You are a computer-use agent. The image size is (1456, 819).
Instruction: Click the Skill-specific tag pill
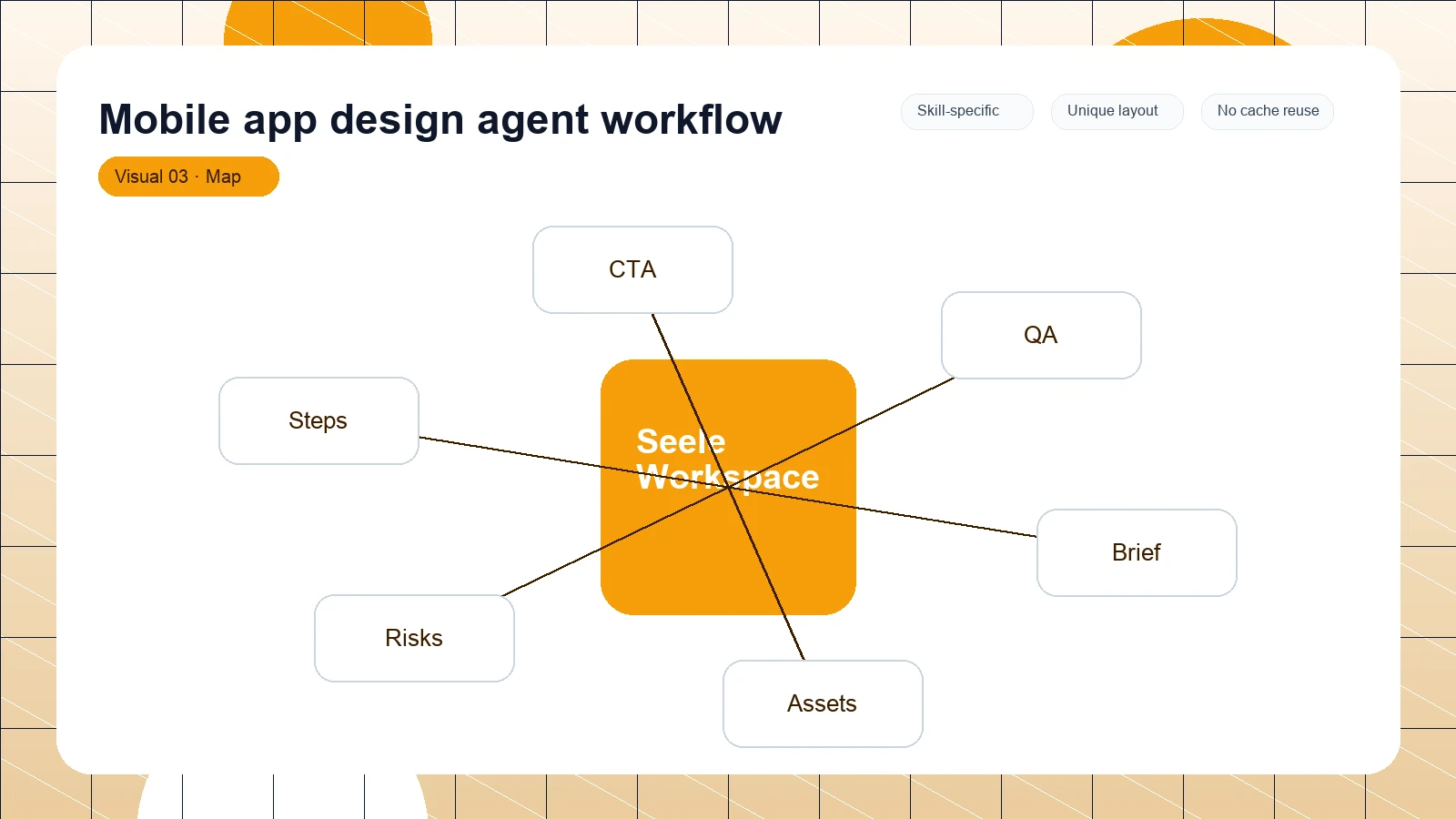tap(966, 112)
